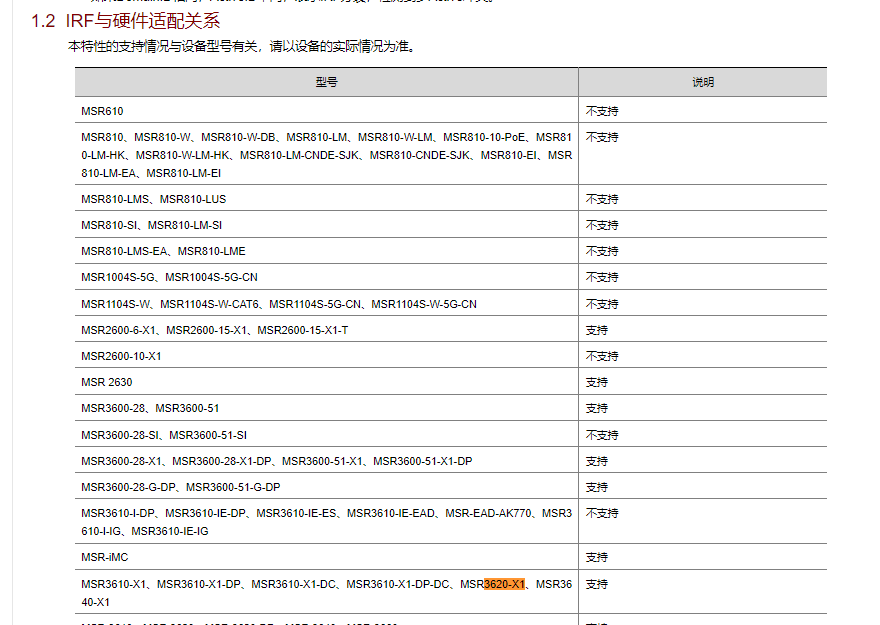Click '不支持' in the MSR3600-28-SI row
This screenshot has height=625, width=880.
[602, 435]
